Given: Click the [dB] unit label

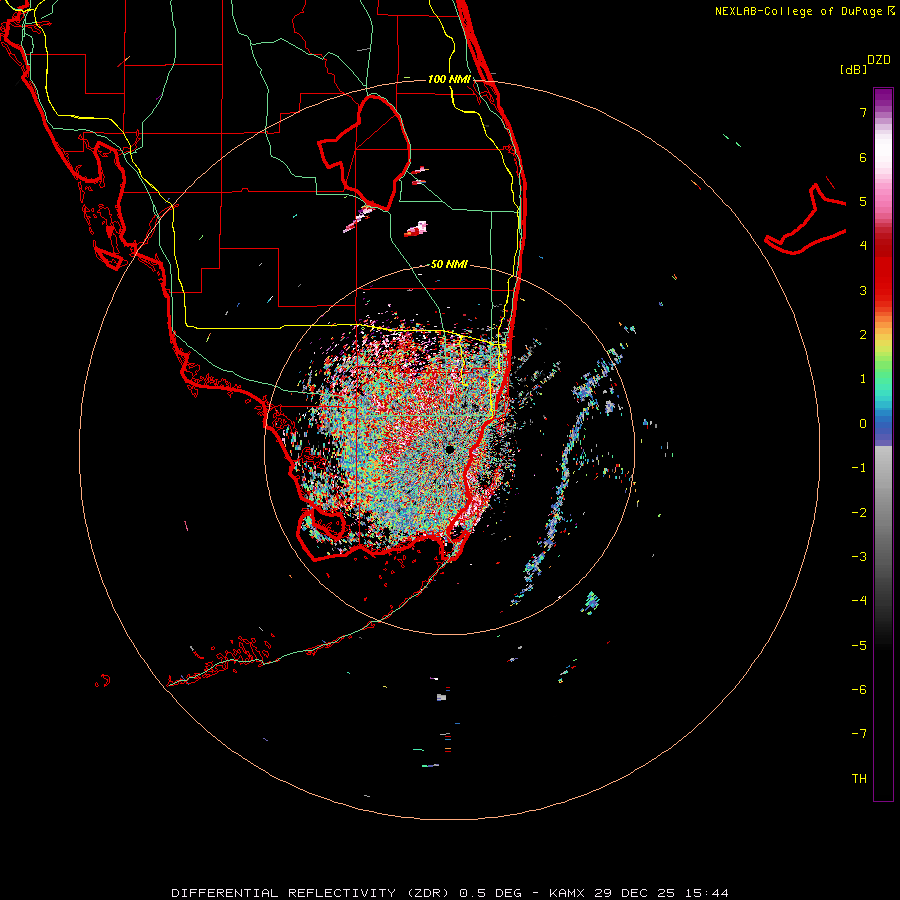Looking at the screenshot, I should (854, 69).
